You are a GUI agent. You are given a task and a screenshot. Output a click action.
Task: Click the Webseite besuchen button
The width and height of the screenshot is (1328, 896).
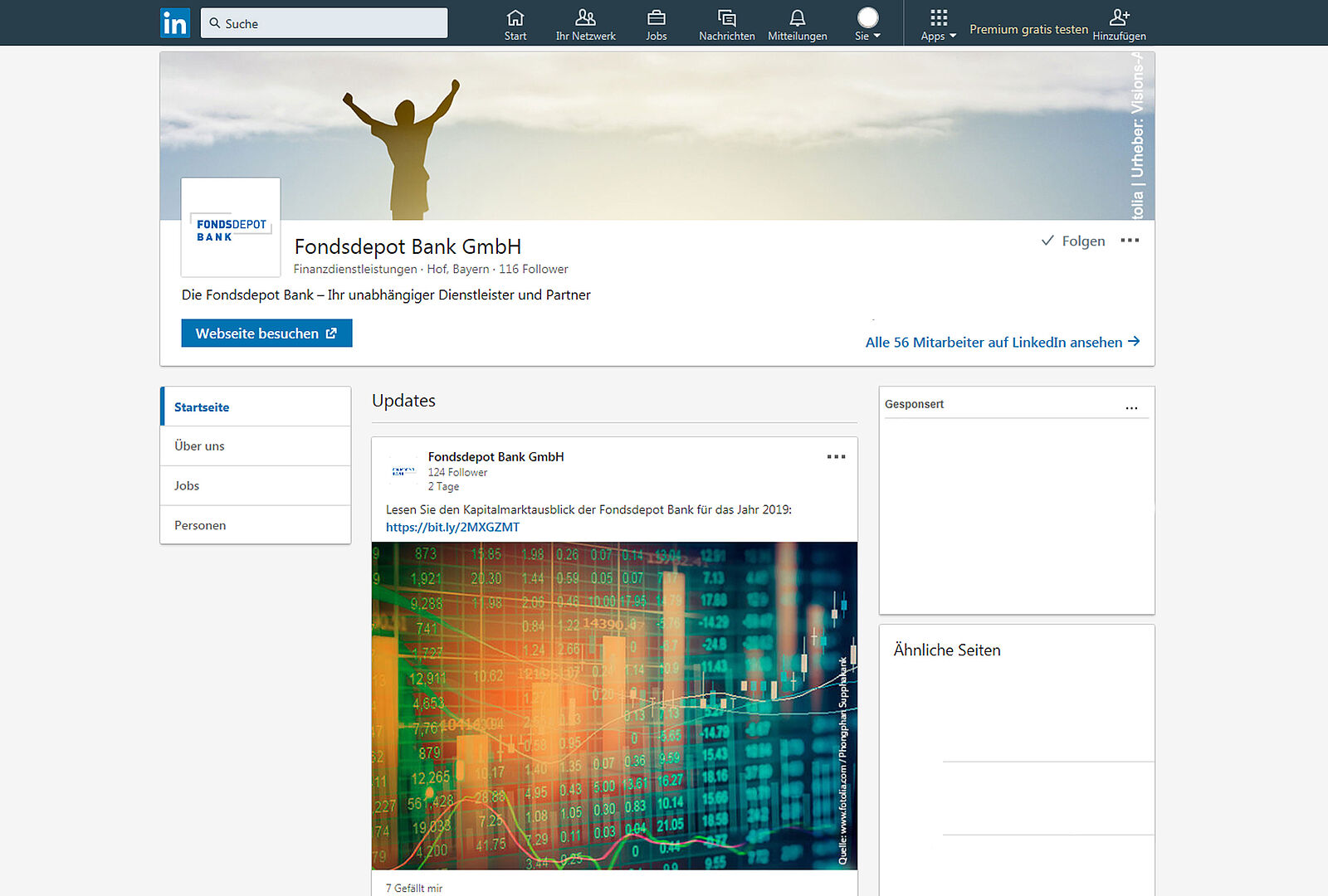click(266, 333)
